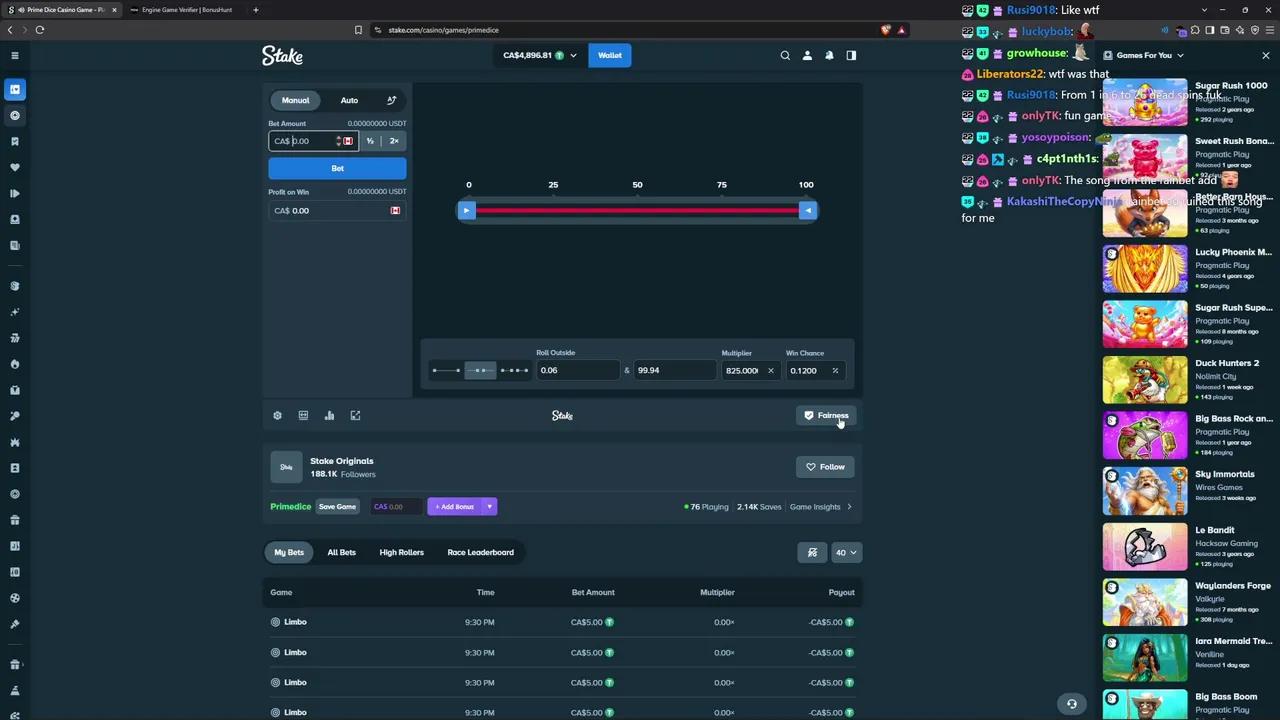Toggle the side panel icon in header
The height and width of the screenshot is (720, 1280).
click(851, 55)
